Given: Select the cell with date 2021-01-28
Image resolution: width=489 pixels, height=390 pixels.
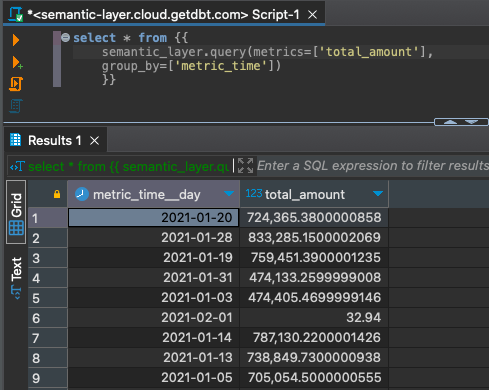Looking at the screenshot, I should 154,238.
